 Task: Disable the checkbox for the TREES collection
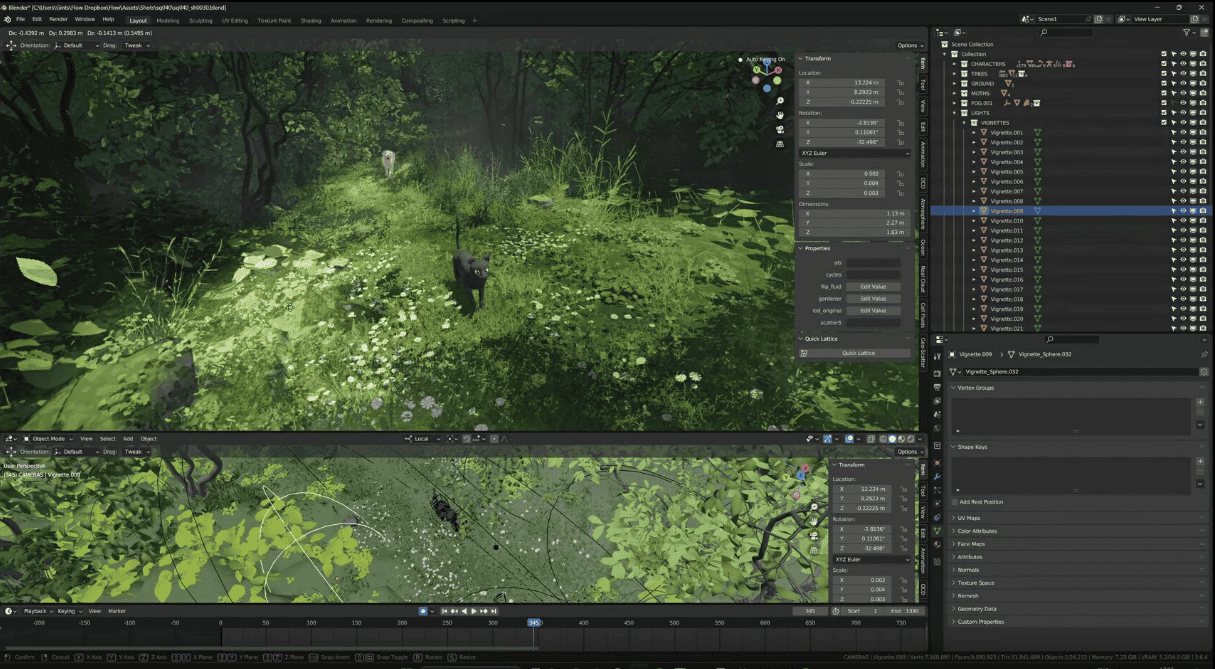click(x=1163, y=73)
